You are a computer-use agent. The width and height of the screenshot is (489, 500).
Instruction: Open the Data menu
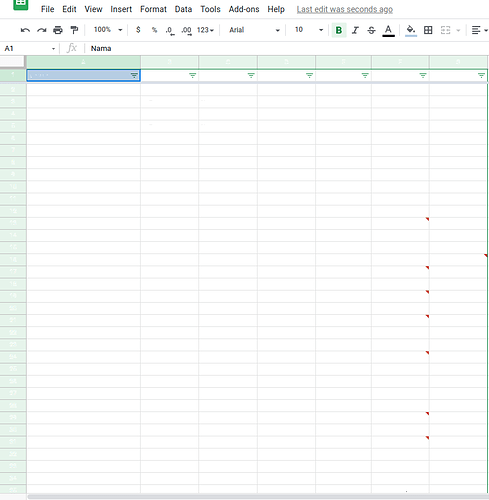point(183,9)
